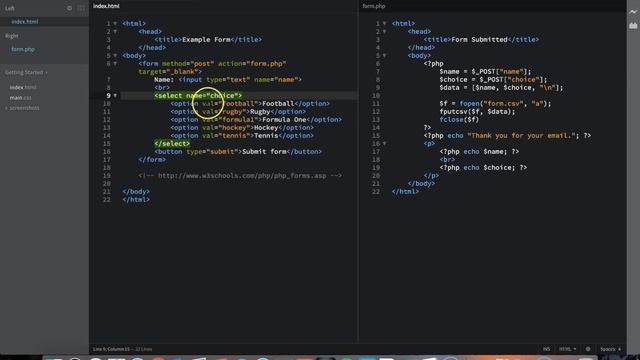
Task: Click target="_blank" attribute in index.html
Action: click(168, 71)
